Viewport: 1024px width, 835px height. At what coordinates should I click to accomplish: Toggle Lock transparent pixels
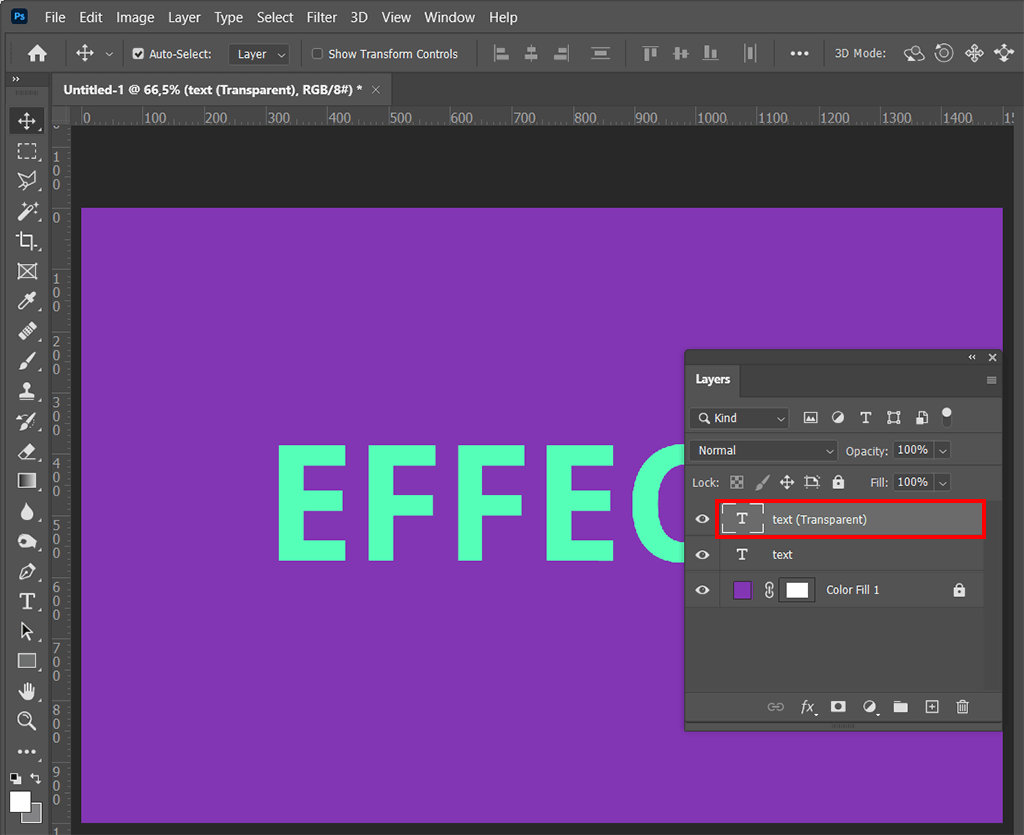click(737, 482)
